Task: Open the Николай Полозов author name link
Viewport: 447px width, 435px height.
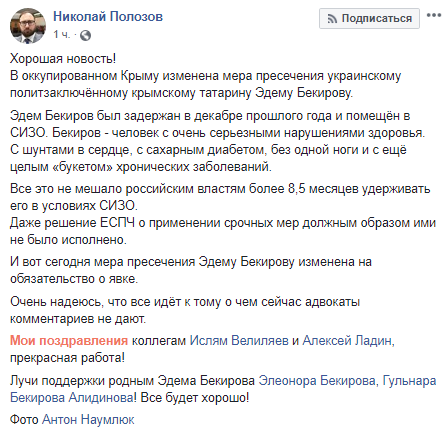Action: tap(108, 16)
